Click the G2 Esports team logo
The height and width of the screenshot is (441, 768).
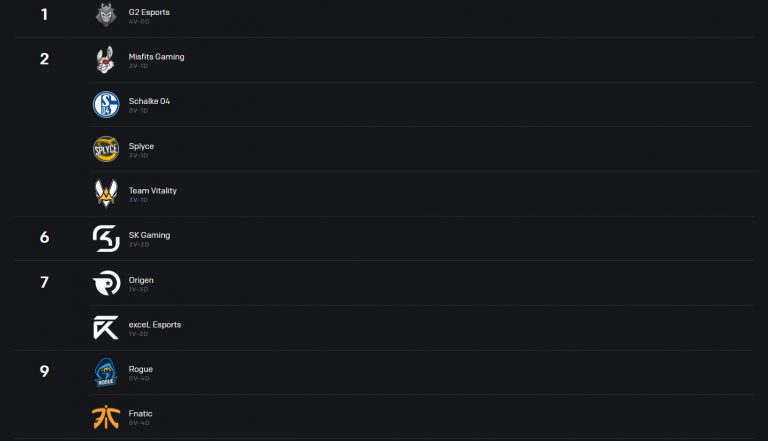[x=106, y=15]
